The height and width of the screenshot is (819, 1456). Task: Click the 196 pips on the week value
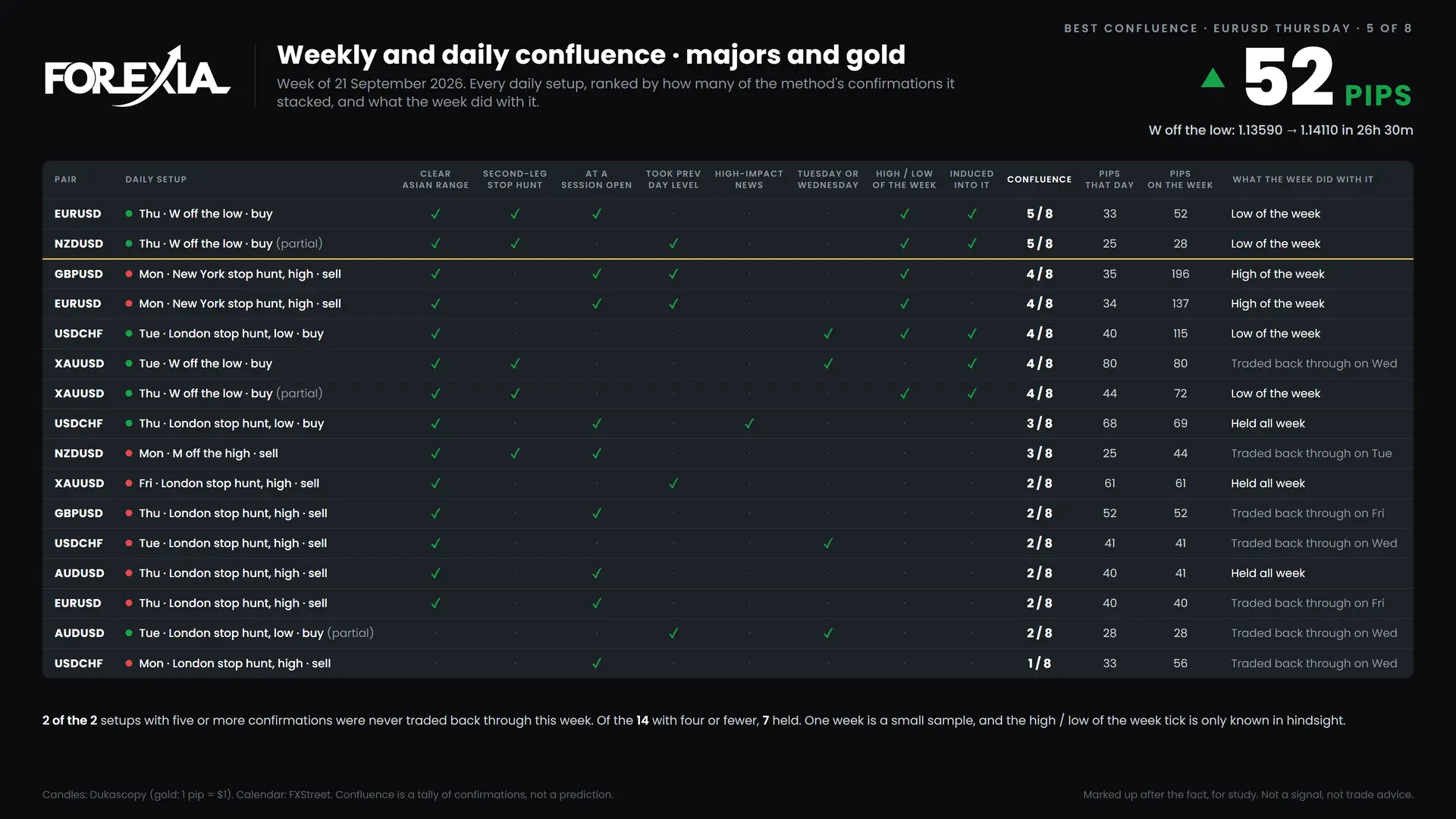1180,274
